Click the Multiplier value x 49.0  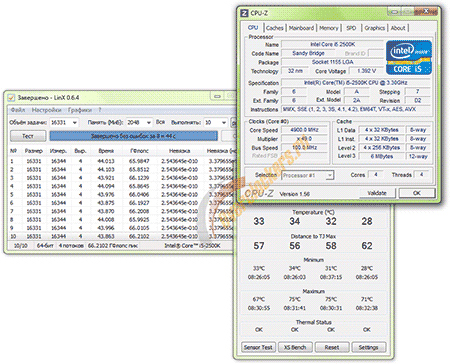tap(304, 139)
